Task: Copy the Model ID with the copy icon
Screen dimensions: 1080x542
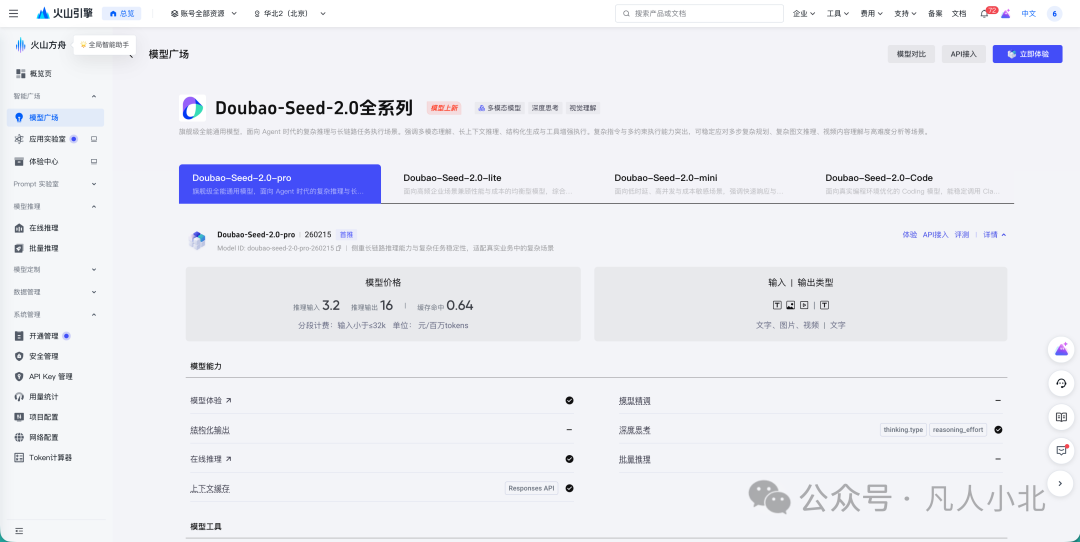Action: [339, 248]
